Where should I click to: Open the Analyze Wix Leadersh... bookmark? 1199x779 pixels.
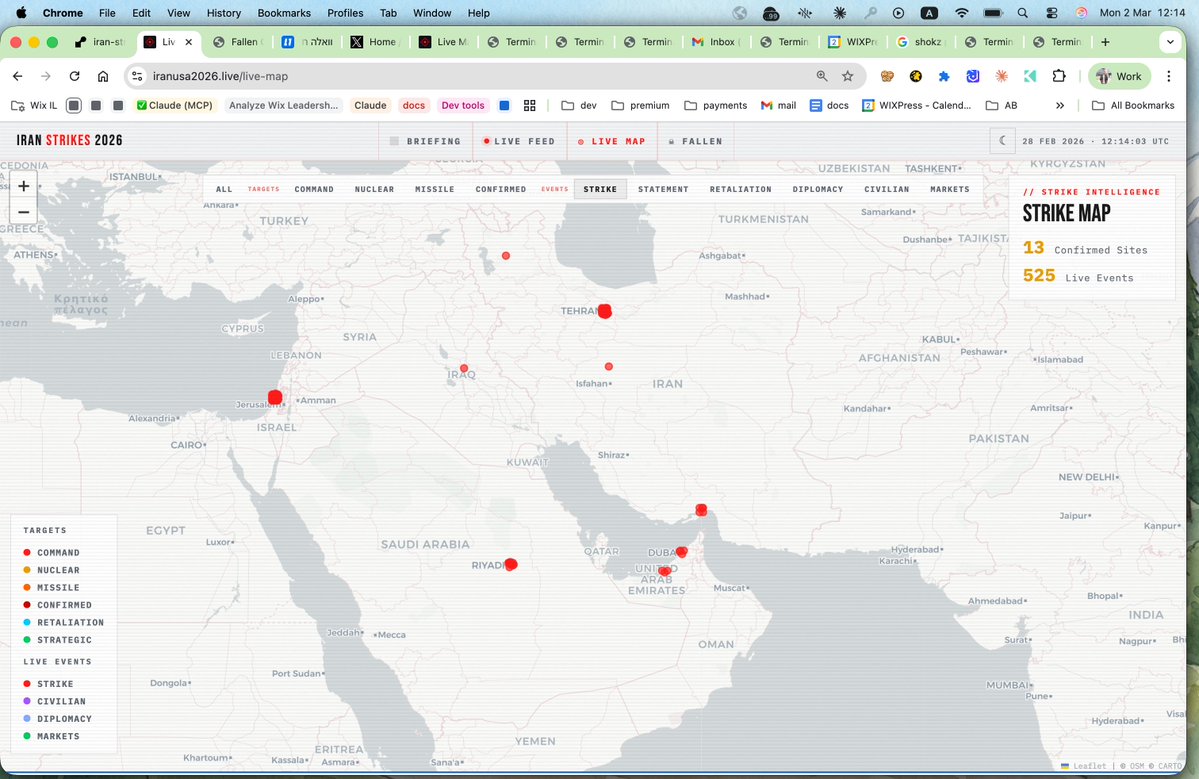click(x=284, y=105)
